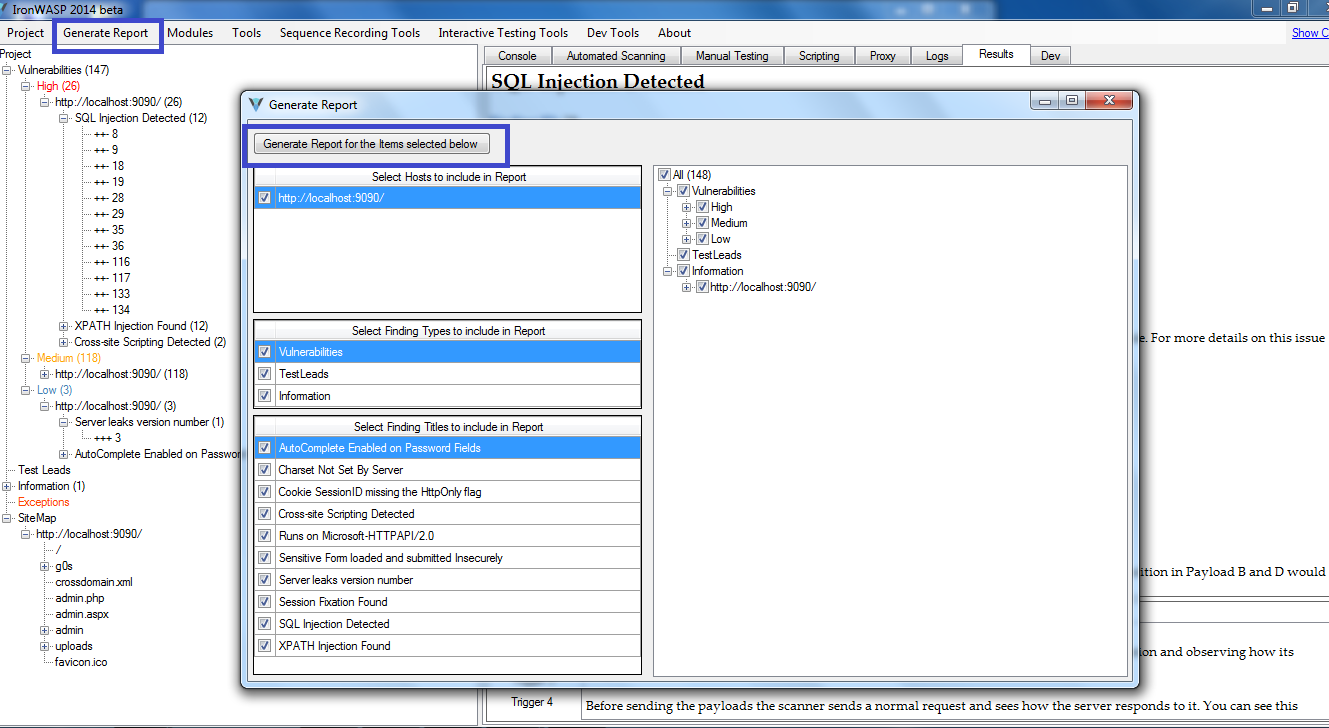Switch to the Automated Scanning tab
The height and width of the screenshot is (728, 1329).
(616, 55)
